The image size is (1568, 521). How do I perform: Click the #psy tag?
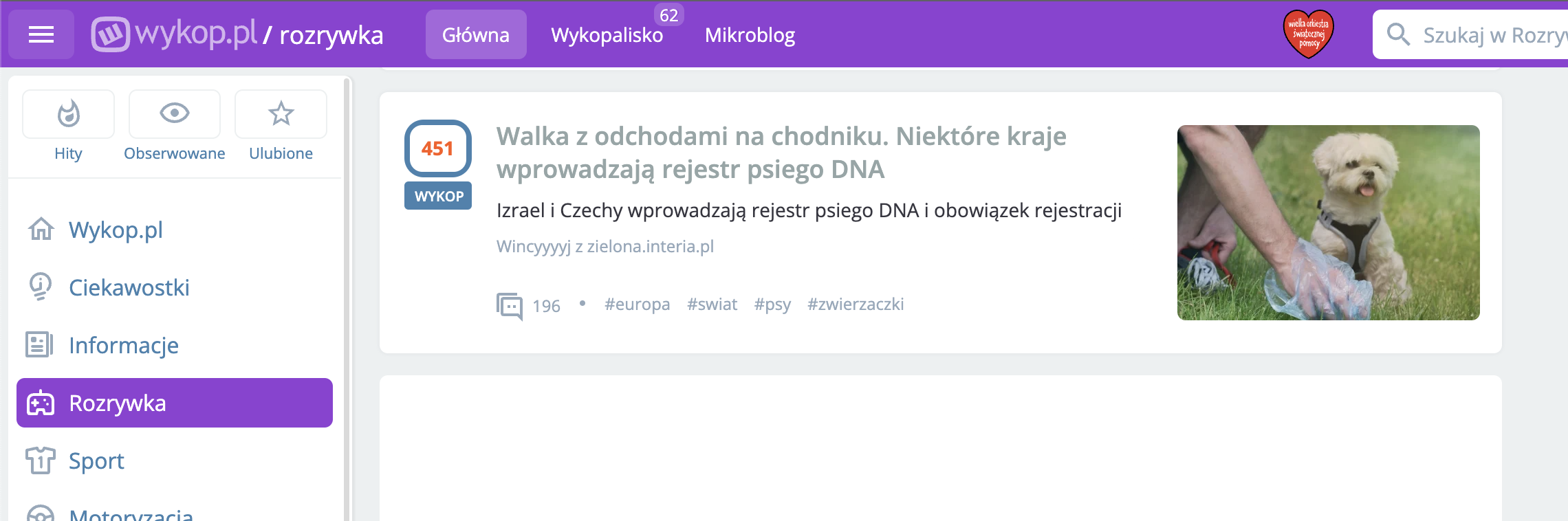point(772,304)
